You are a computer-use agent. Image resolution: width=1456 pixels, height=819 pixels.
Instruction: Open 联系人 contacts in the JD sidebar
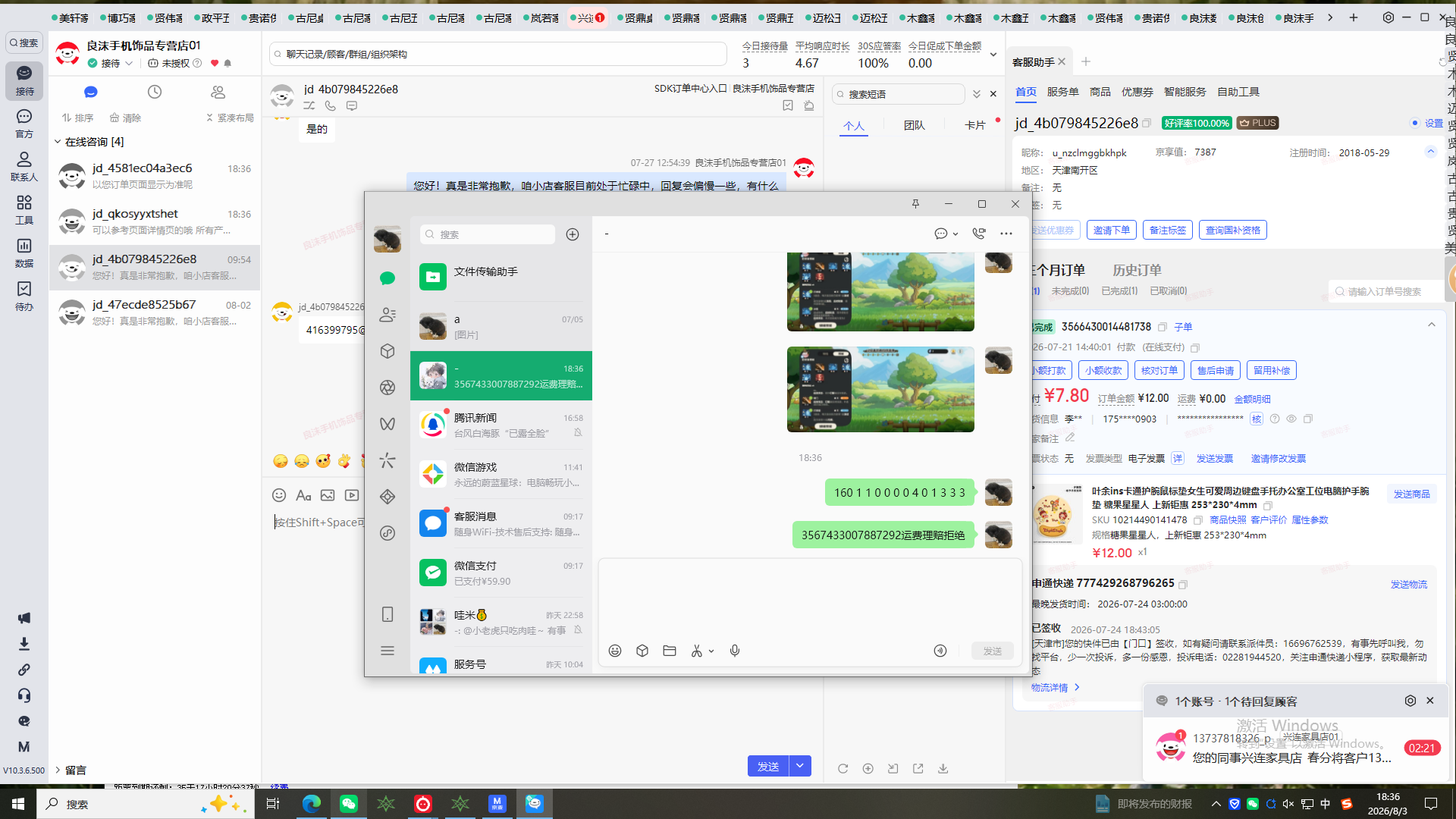click(24, 166)
